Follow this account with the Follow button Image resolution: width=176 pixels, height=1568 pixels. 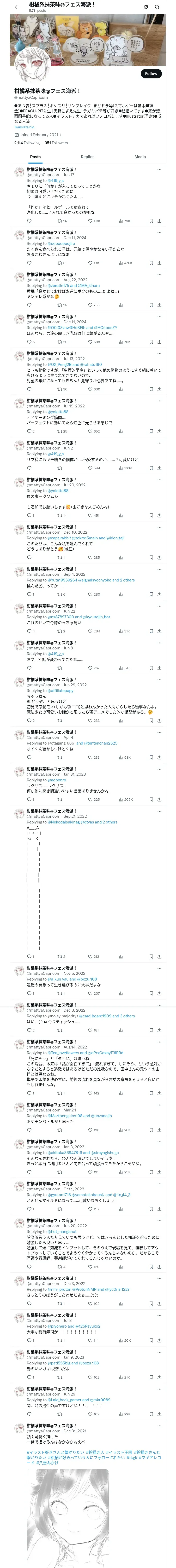pyautogui.click(x=150, y=74)
